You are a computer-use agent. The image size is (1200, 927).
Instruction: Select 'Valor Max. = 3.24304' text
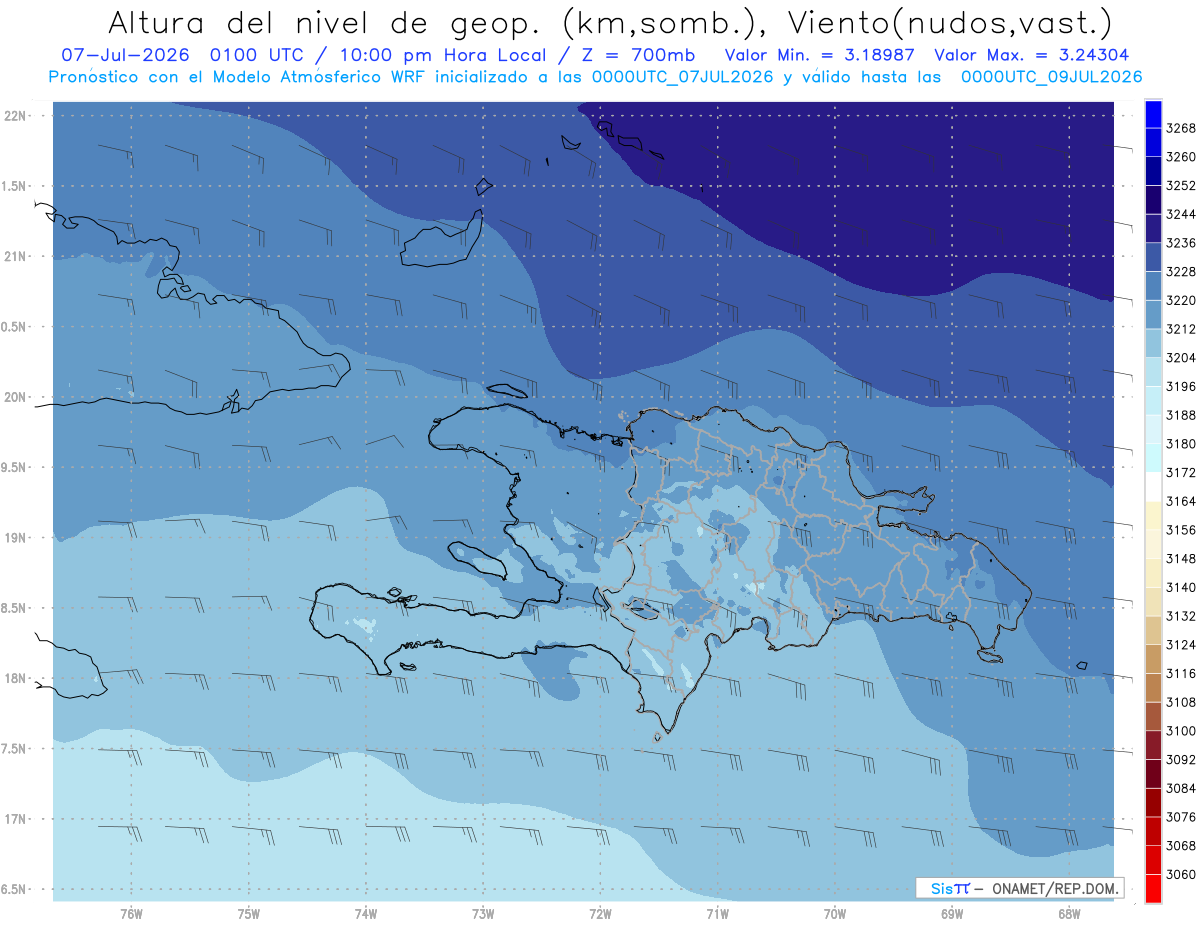(1032, 55)
